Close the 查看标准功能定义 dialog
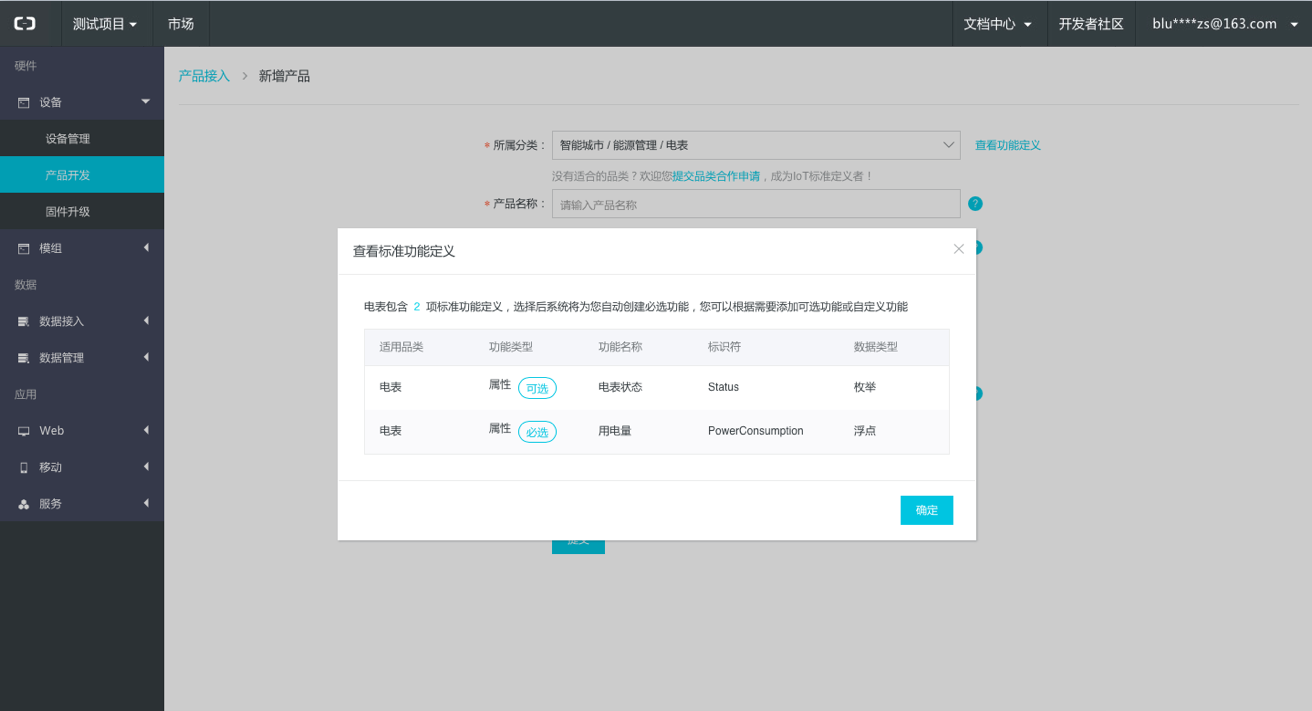Screen dimensions: 1312x711 point(959,249)
